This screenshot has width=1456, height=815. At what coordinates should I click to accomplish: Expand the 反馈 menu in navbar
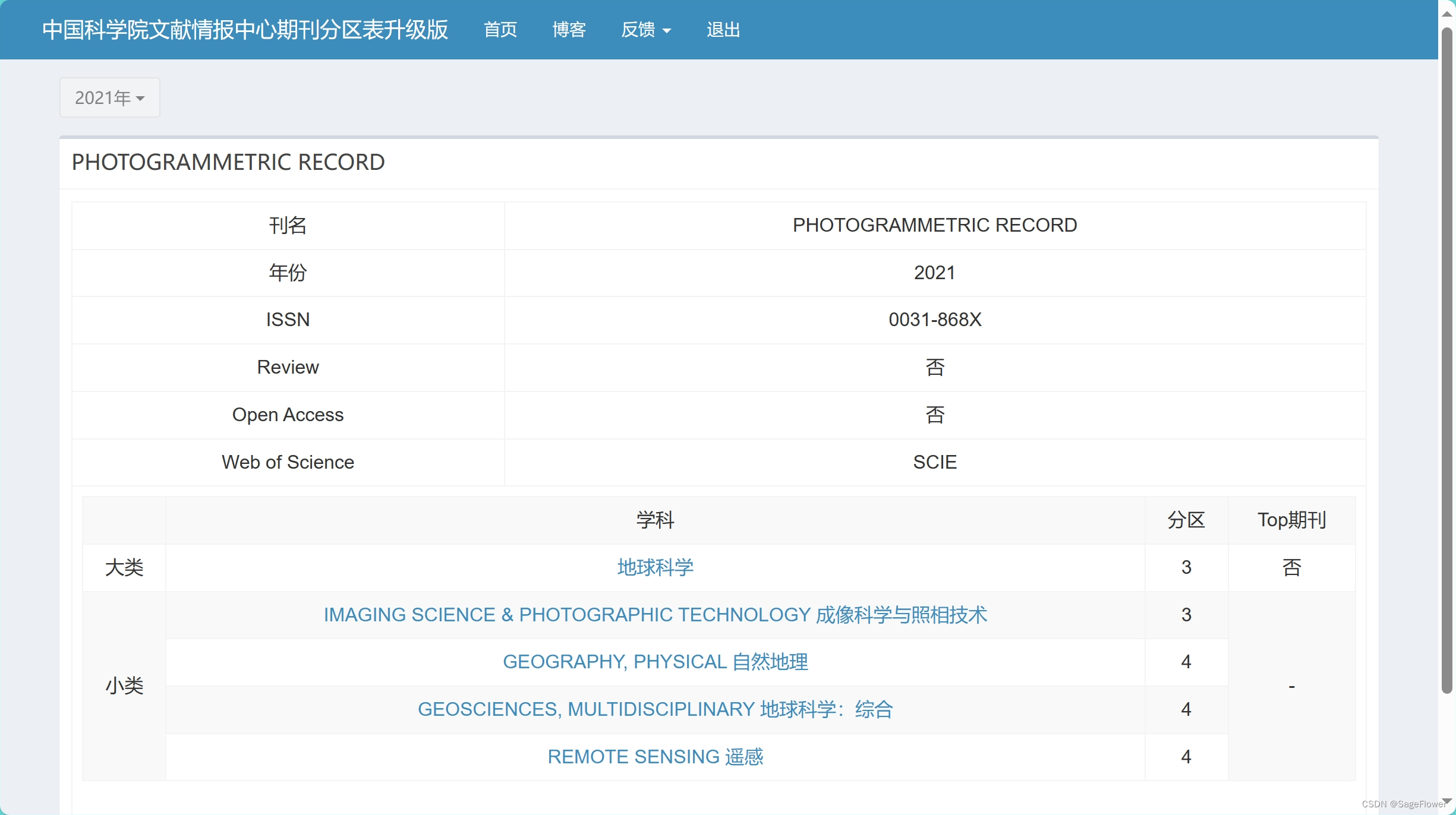pyautogui.click(x=646, y=30)
